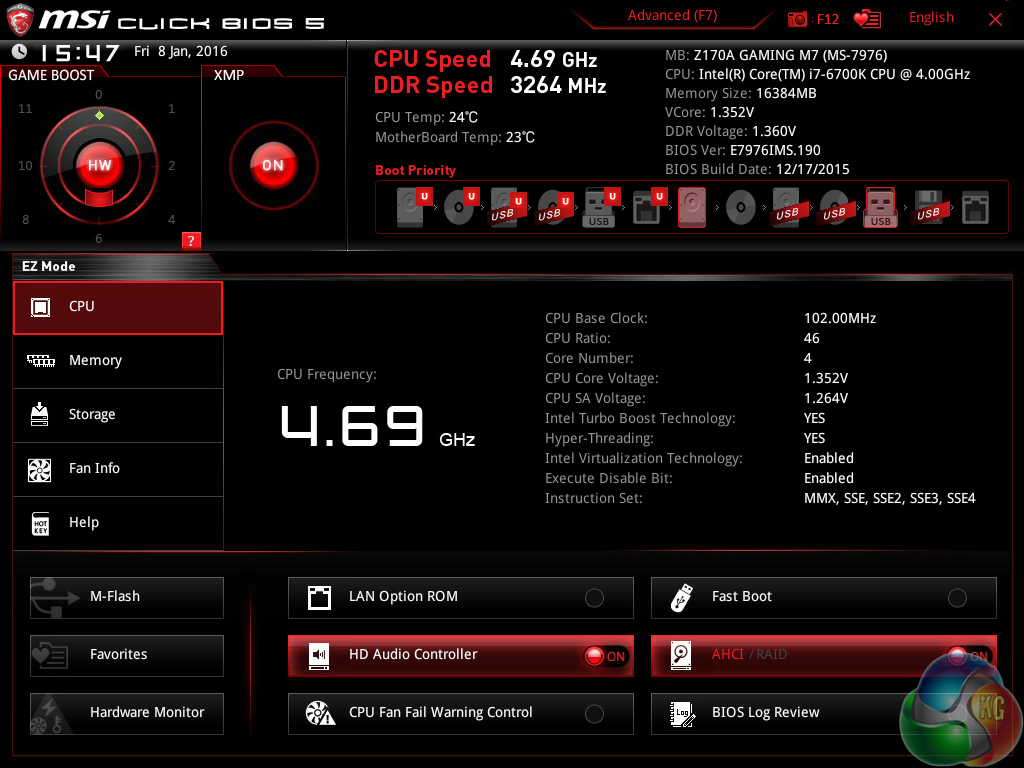Select the network boot device with U badge
The image size is (1024, 768).
click(648, 207)
